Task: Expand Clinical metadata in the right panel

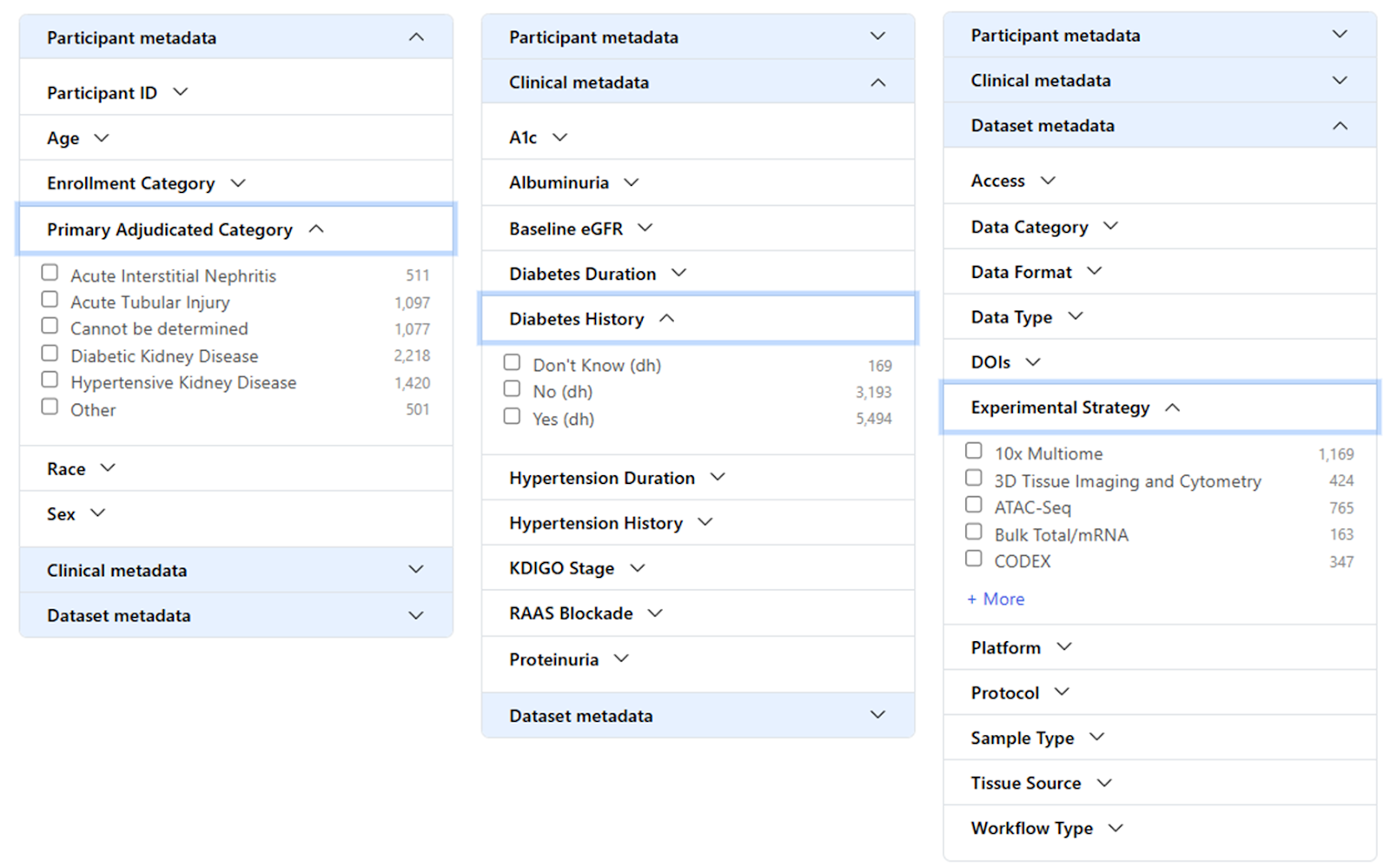Action: pyautogui.click(x=1160, y=80)
